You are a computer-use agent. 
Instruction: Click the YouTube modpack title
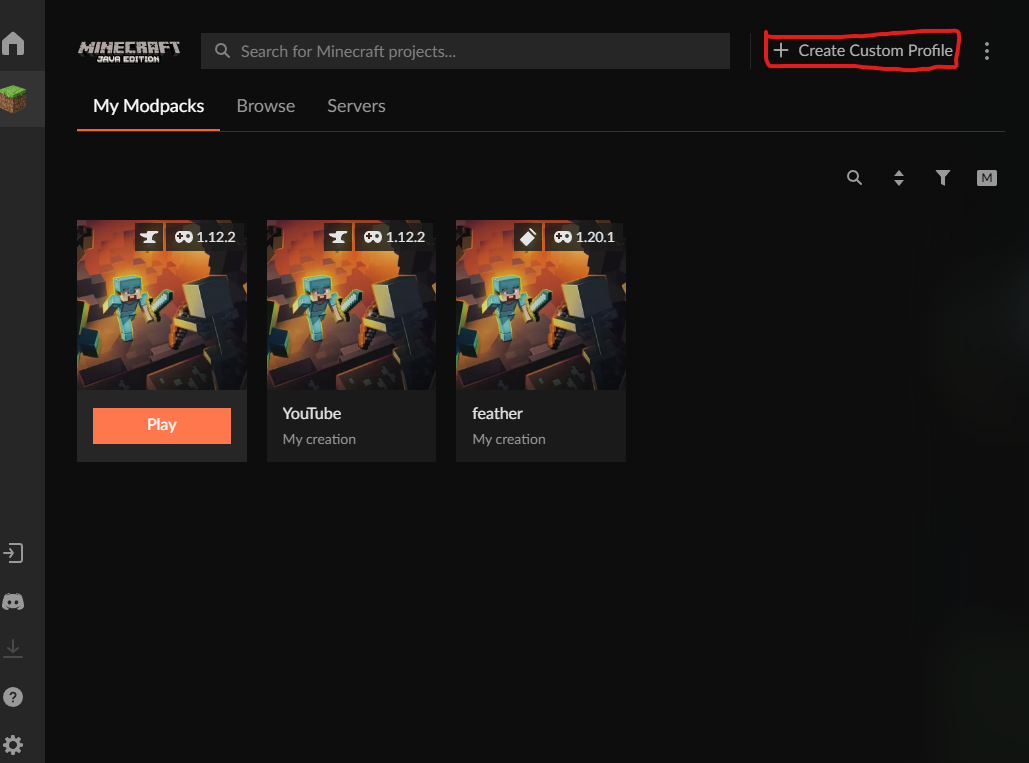click(312, 413)
